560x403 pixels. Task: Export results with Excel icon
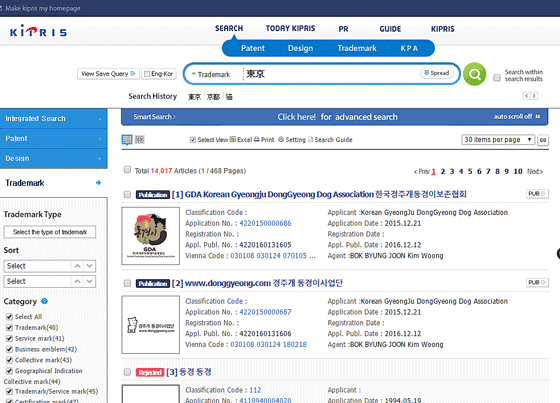[x=232, y=139]
